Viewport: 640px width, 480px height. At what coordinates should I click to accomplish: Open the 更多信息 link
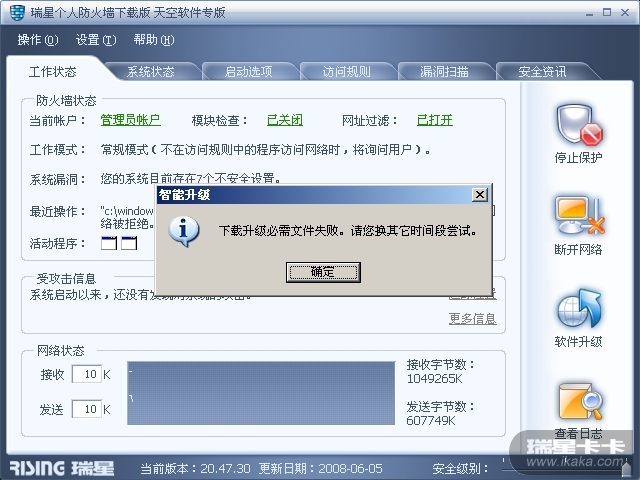click(x=473, y=318)
